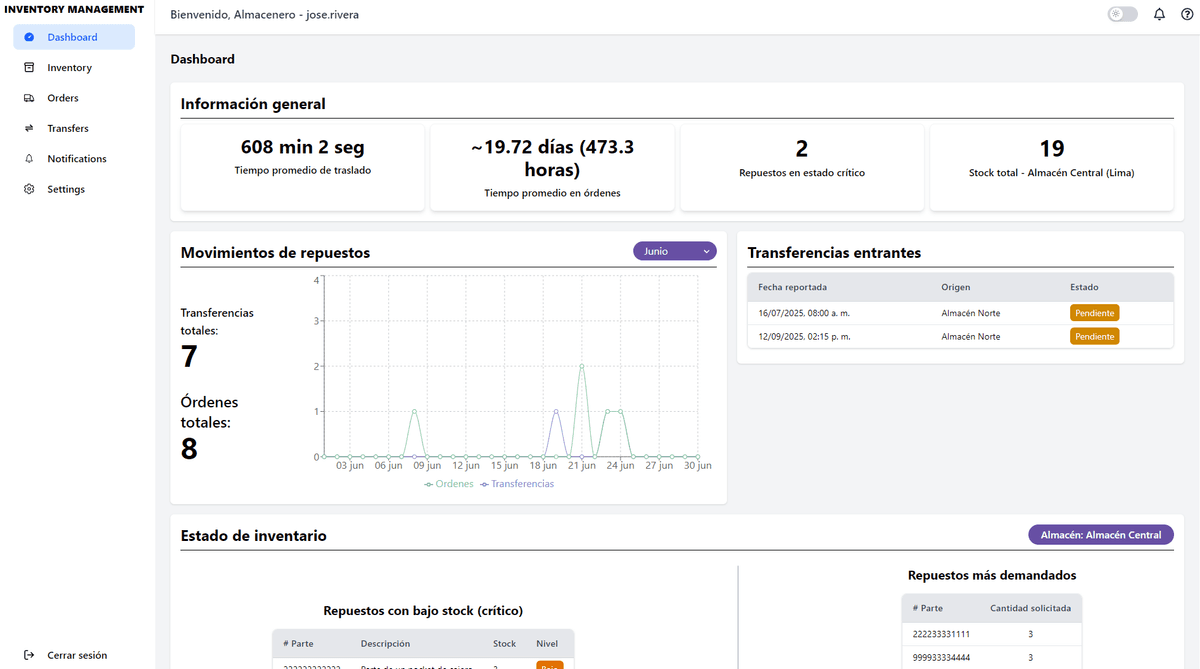Click Pendiente badge for 12/09/2025 transfer
Image resolution: width=1200 pixels, height=669 pixels.
coord(1095,337)
